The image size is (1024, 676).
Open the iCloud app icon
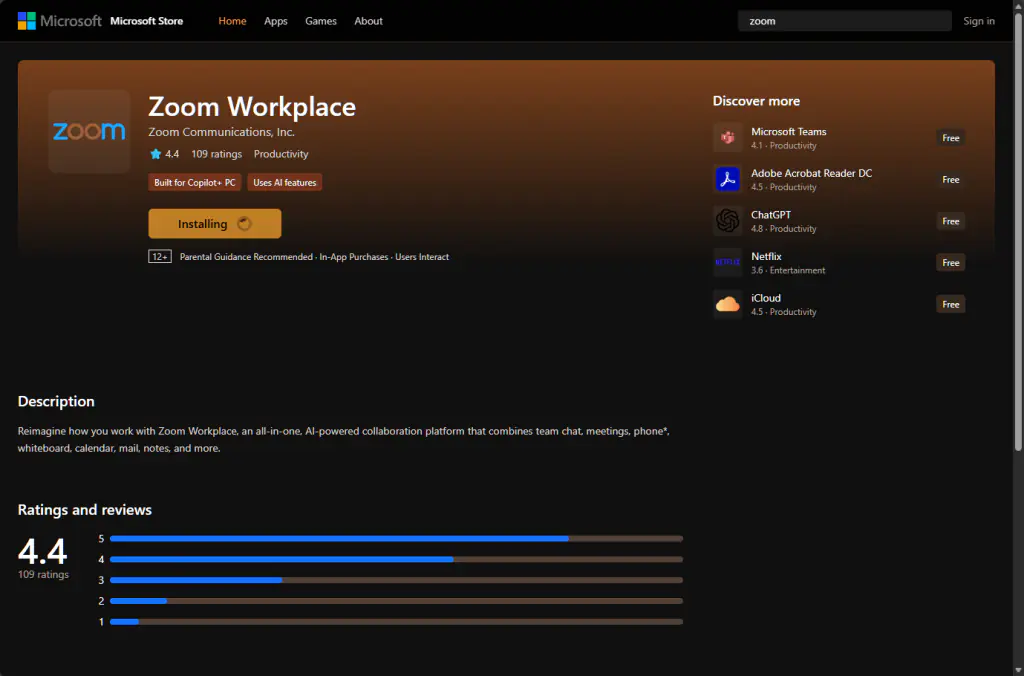[x=727, y=304]
